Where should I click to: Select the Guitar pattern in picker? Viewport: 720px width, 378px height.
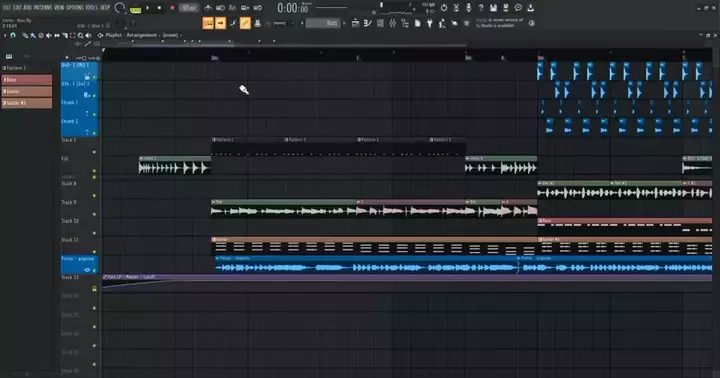point(27,91)
